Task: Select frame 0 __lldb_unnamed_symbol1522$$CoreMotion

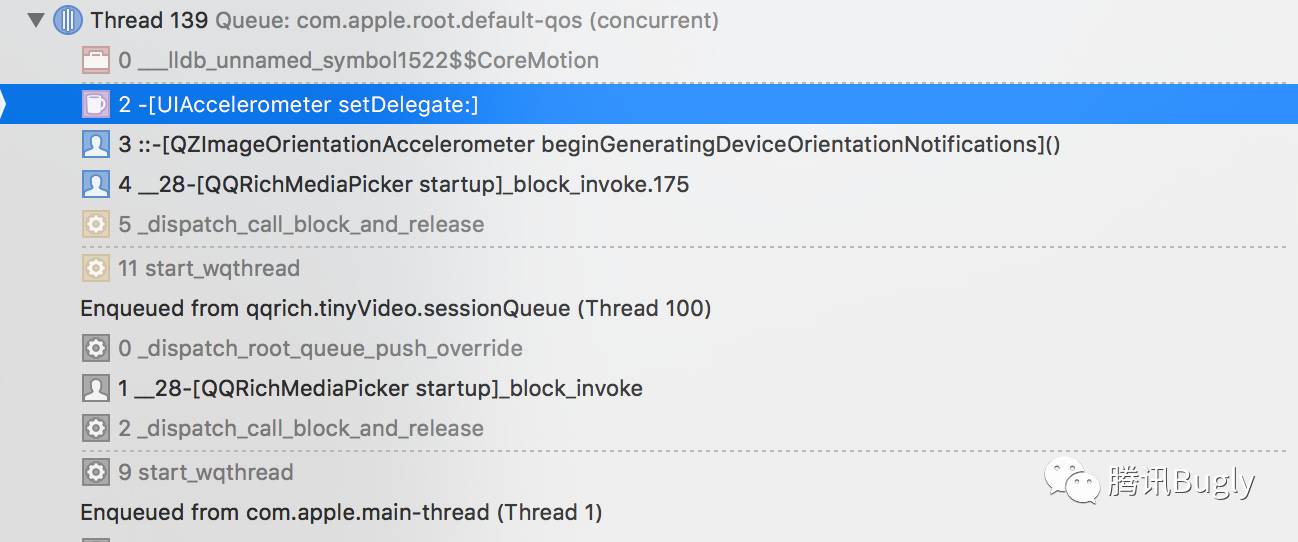Action: [x=358, y=61]
